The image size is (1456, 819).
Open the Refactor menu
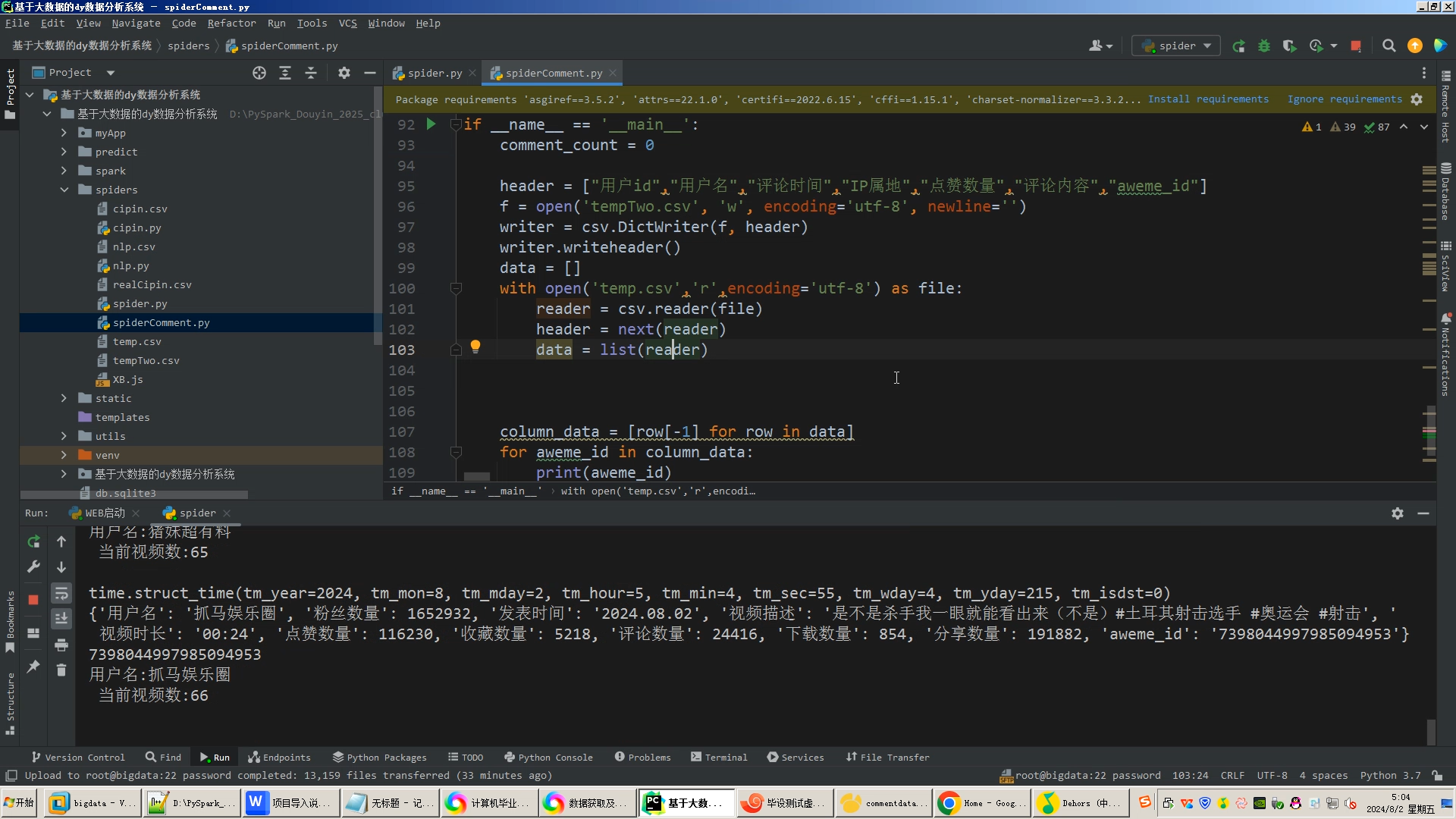pyautogui.click(x=231, y=24)
